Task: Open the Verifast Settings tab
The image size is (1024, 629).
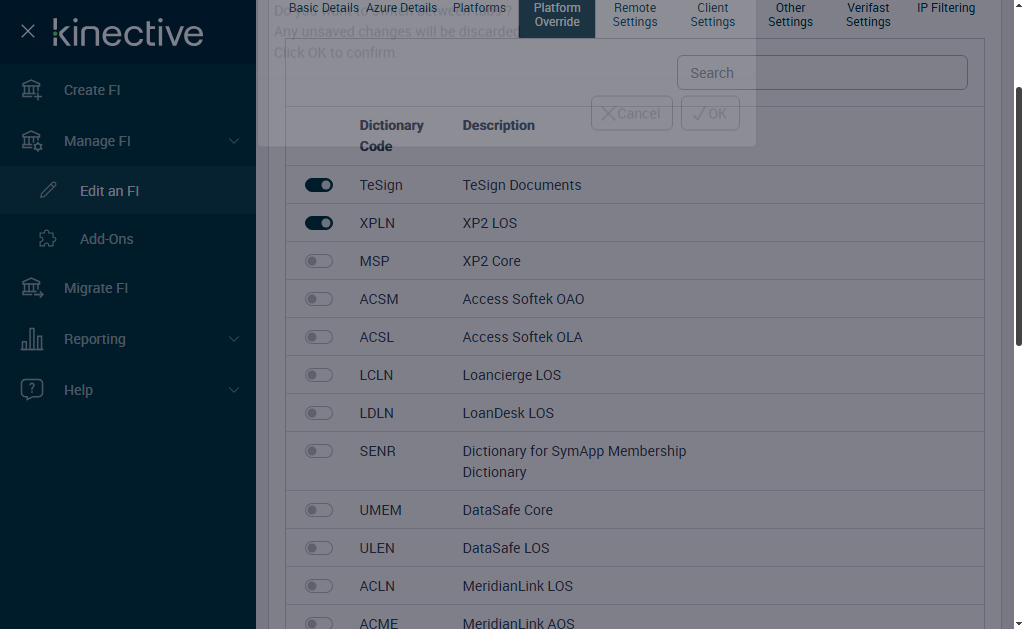Action: [x=867, y=15]
